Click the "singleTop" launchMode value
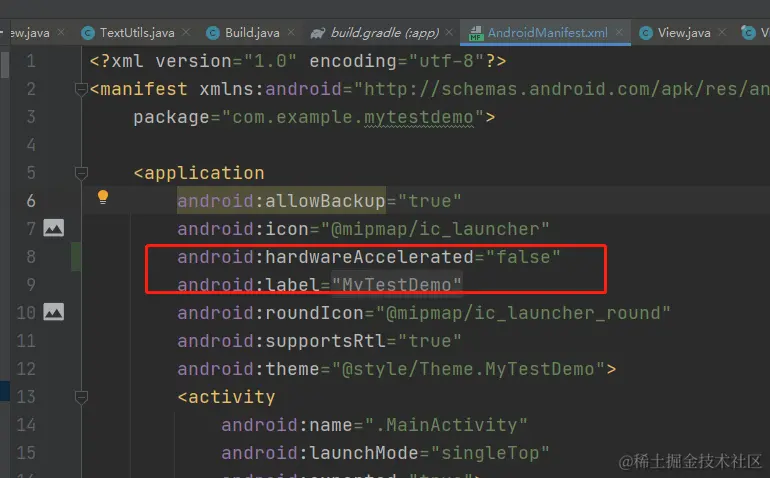Image resolution: width=770 pixels, height=478 pixels. point(490,453)
